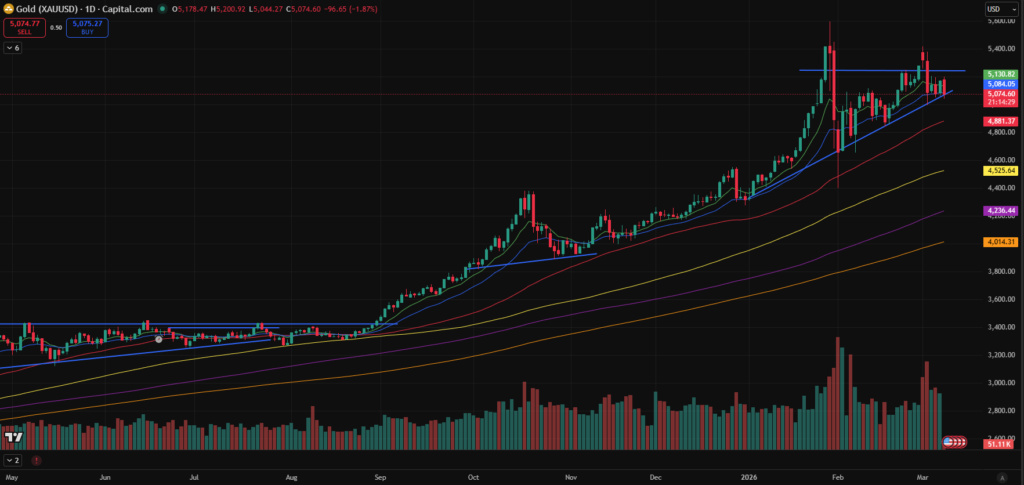Click the US flag economic event icon
Image resolution: width=1024 pixels, height=485 pixels.
point(949,440)
